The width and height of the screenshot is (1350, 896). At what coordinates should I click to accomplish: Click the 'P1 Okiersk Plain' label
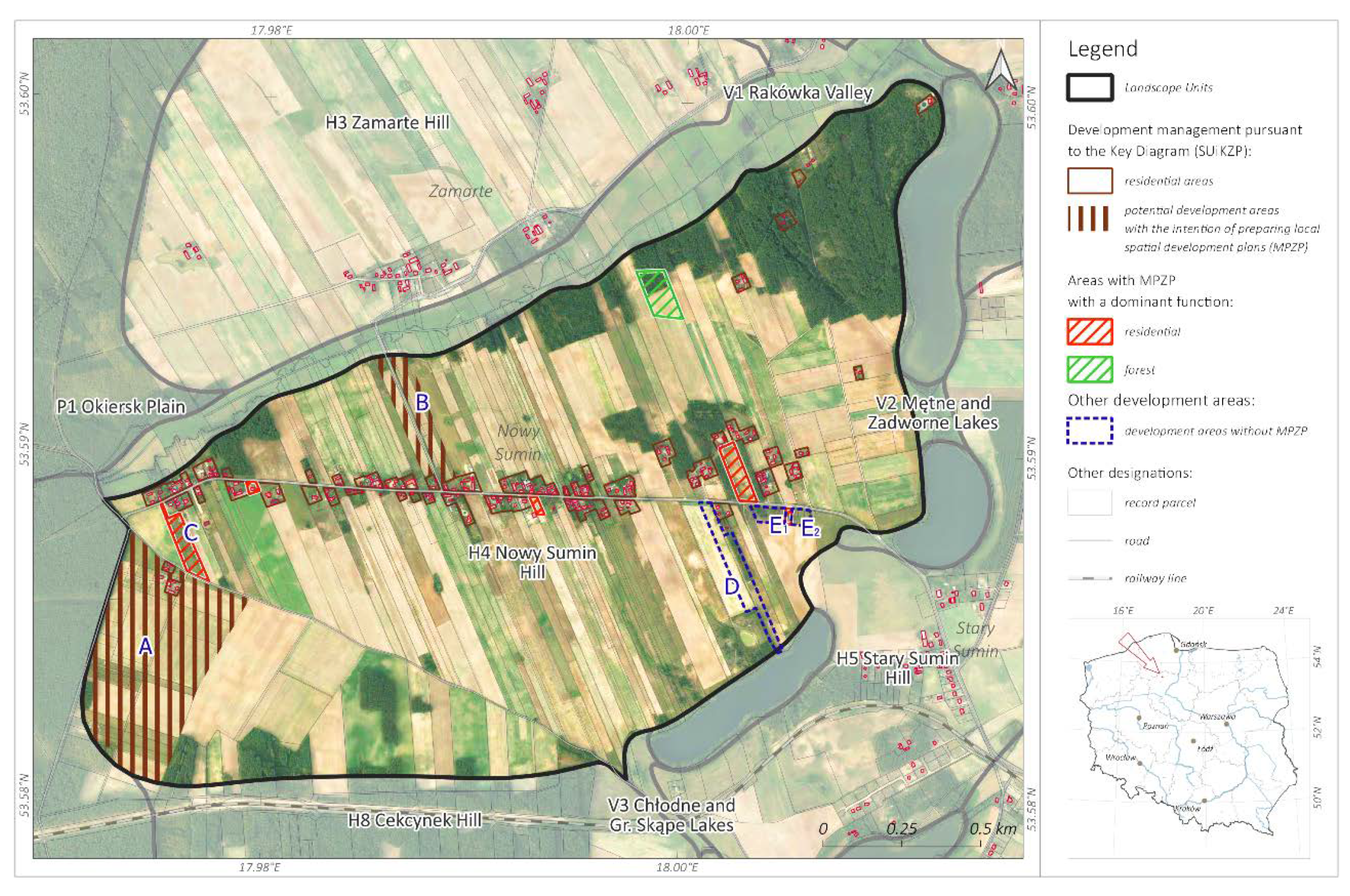(x=121, y=407)
